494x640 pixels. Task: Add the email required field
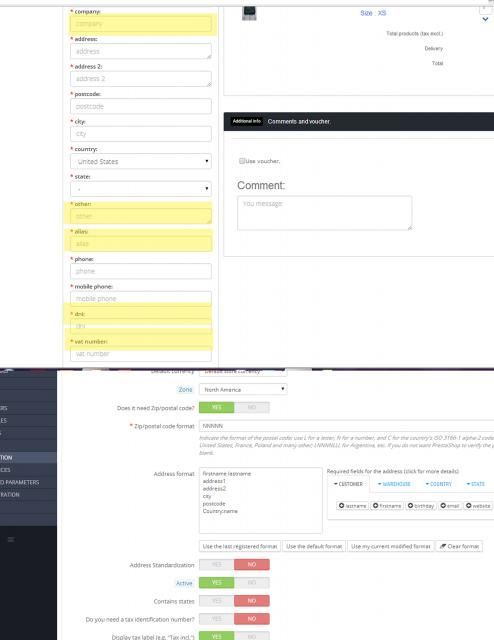coord(450,506)
